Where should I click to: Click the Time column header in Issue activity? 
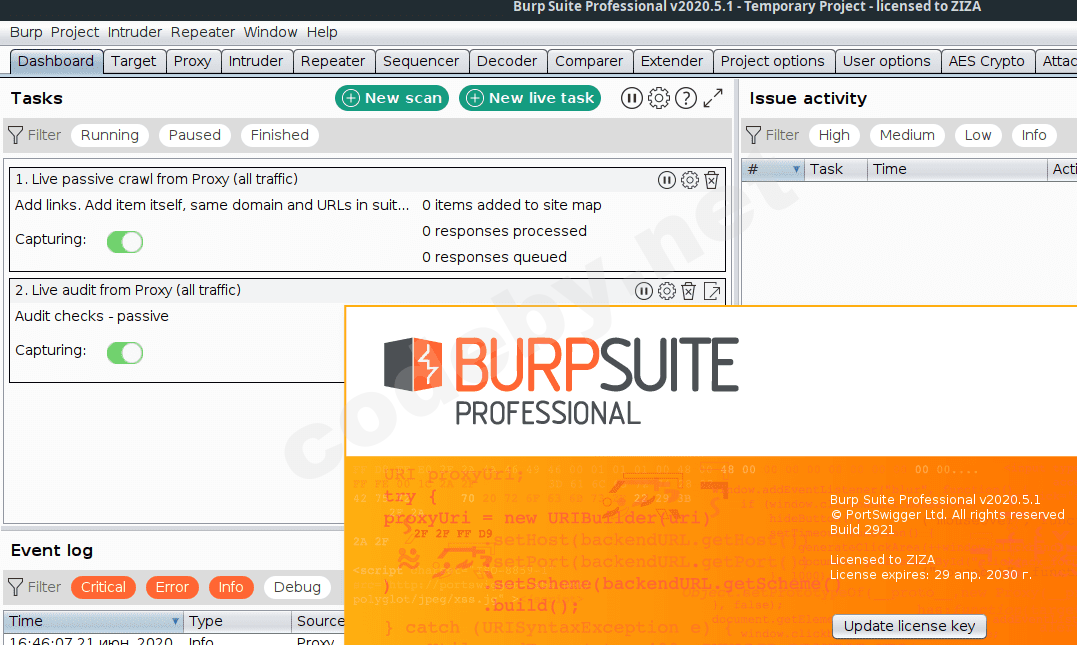click(x=957, y=170)
